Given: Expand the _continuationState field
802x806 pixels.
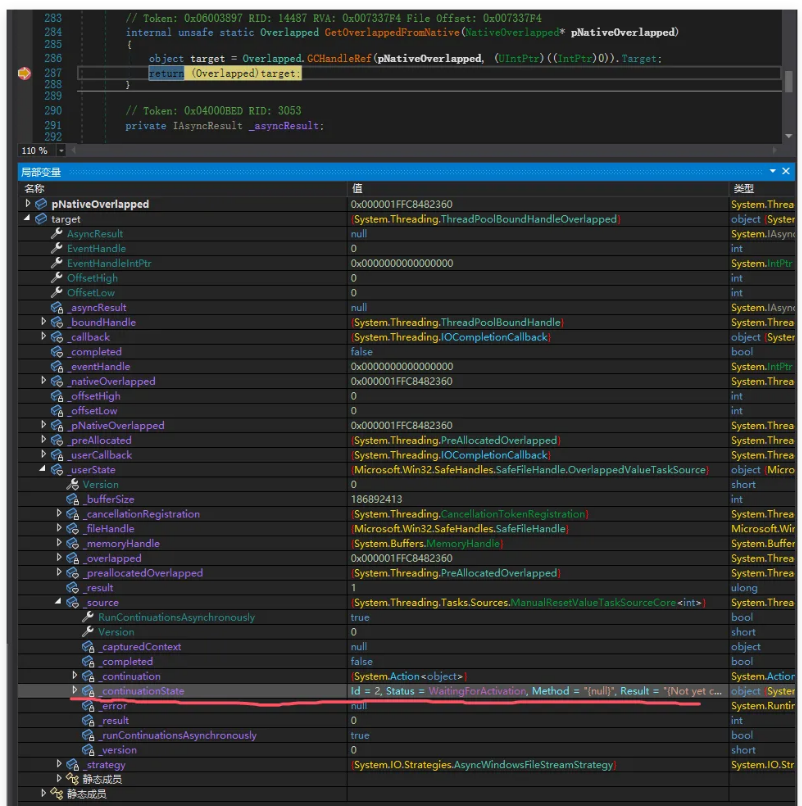Looking at the screenshot, I should coord(75,690).
